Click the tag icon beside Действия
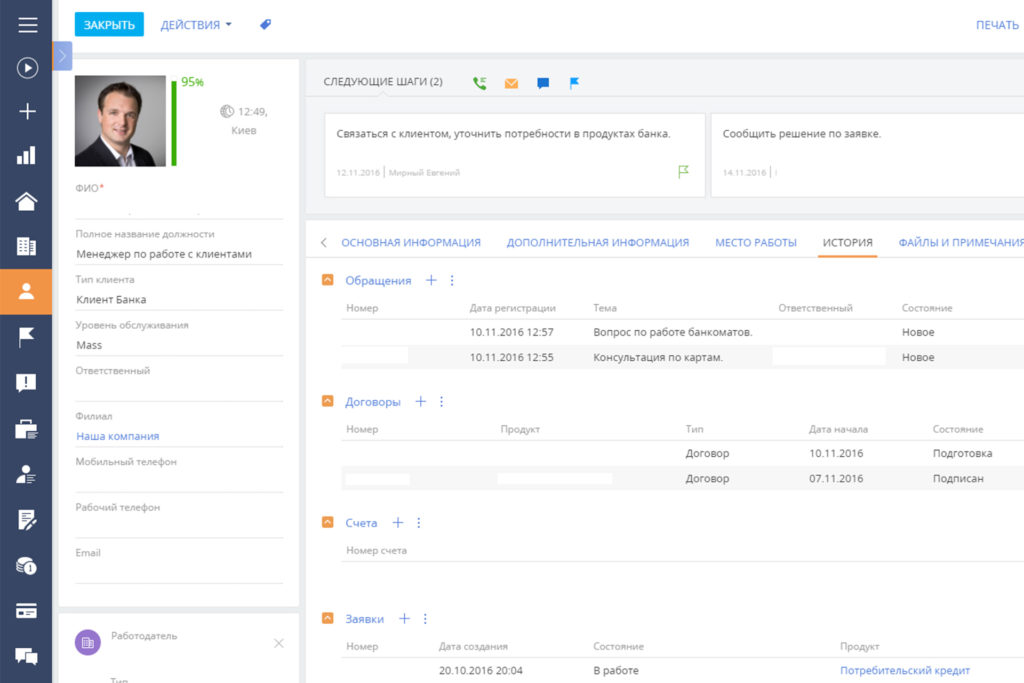Viewport: 1024px width, 683px height. coord(265,25)
